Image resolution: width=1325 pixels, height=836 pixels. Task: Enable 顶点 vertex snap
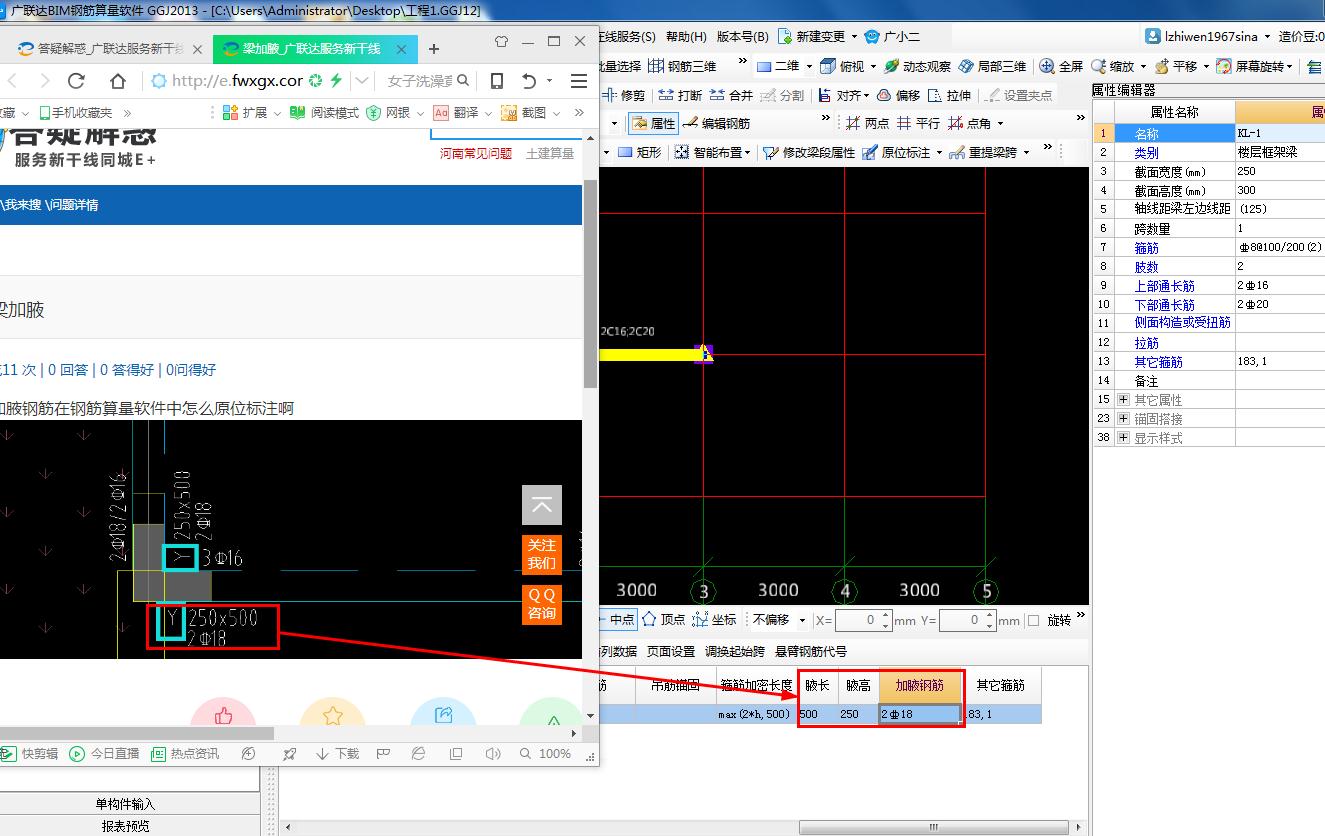coord(664,620)
